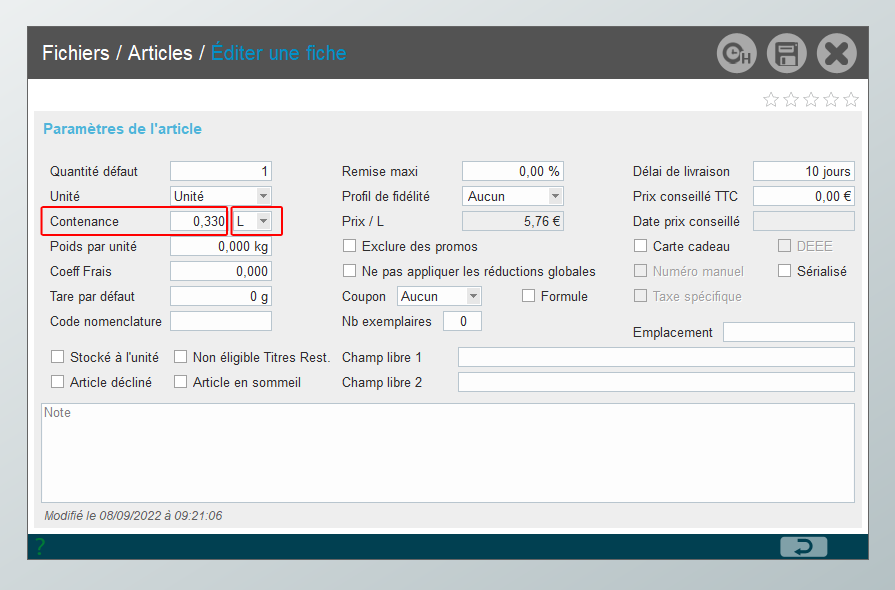
Task: Enable Exclure des promos checkbox
Action: (x=350, y=246)
